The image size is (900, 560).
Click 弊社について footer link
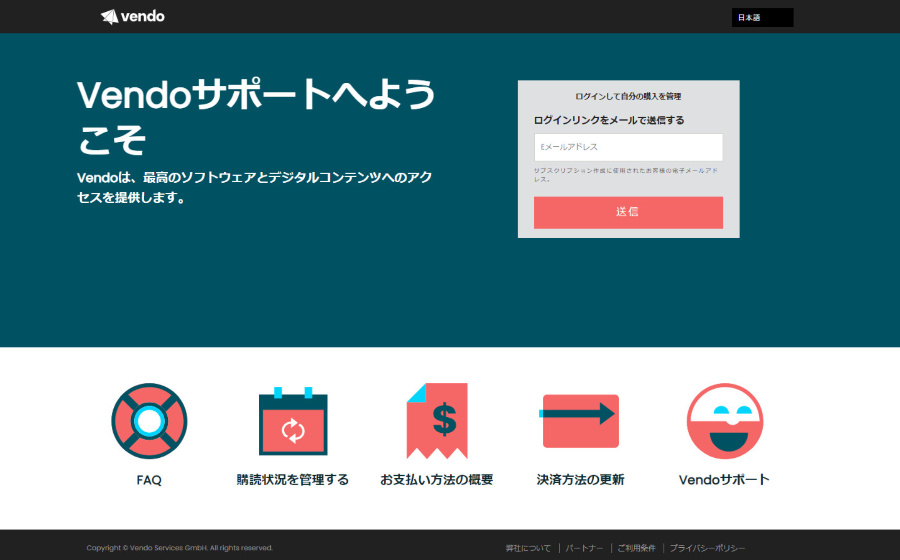tap(528, 549)
